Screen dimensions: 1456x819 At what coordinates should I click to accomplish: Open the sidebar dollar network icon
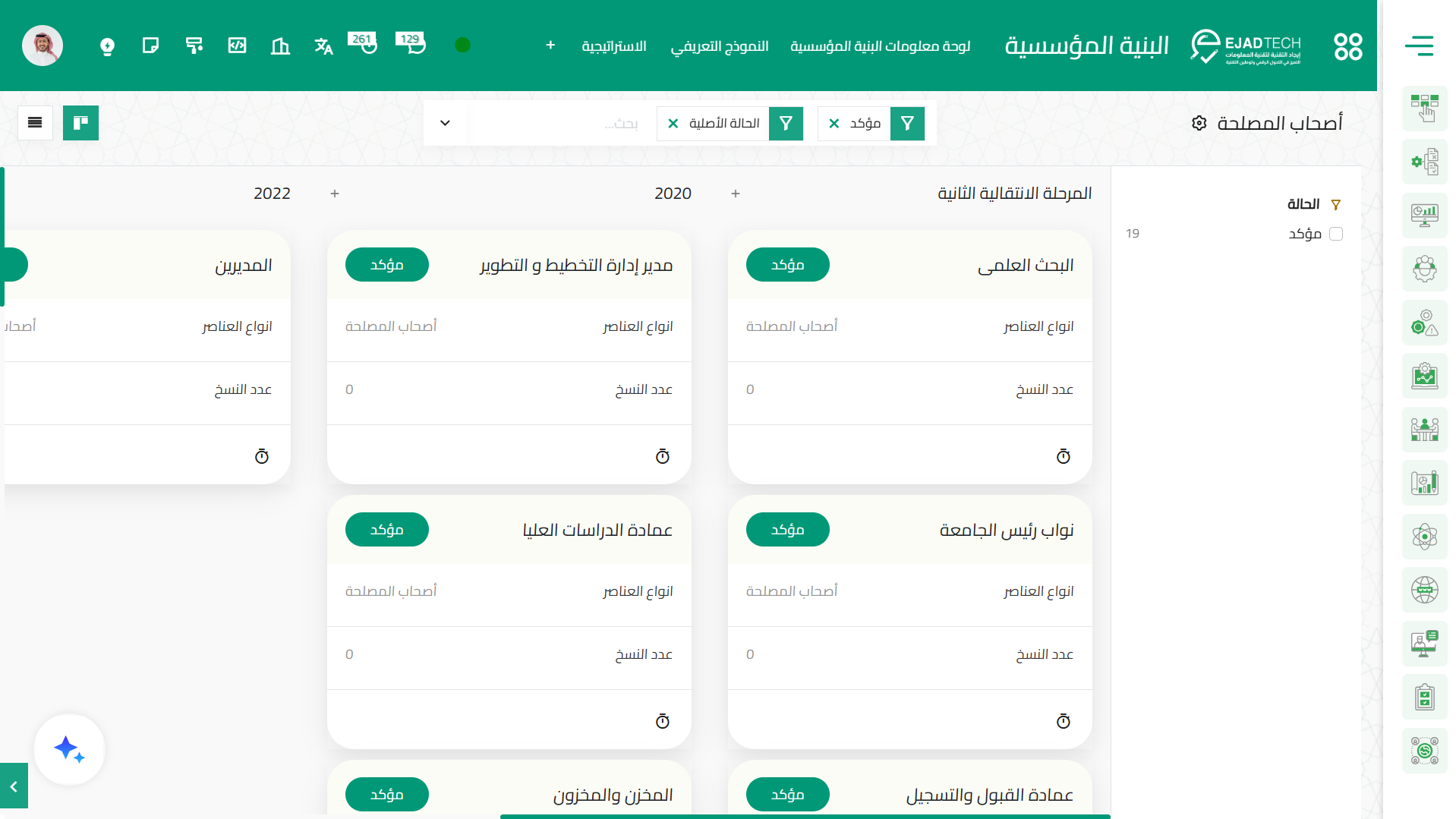1425,751
